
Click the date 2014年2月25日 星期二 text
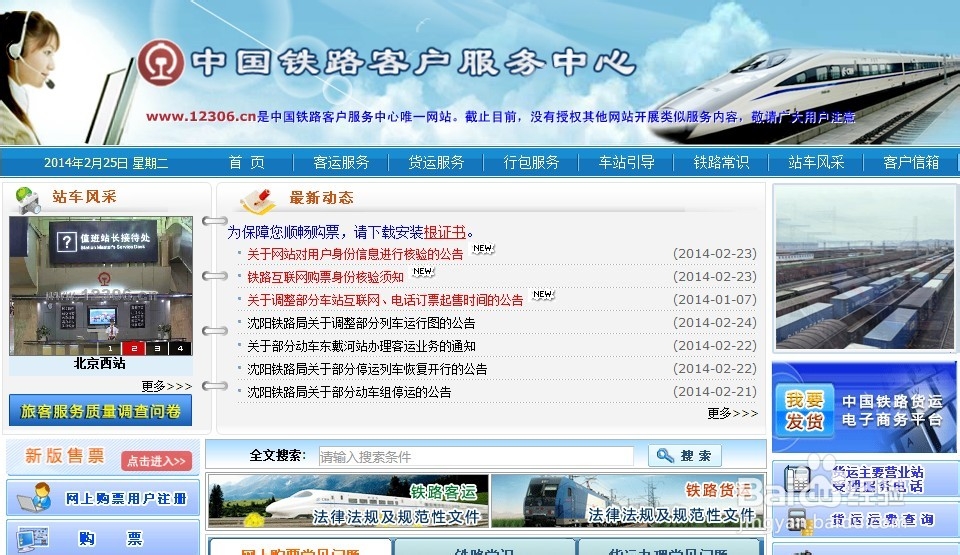(106, 163)
